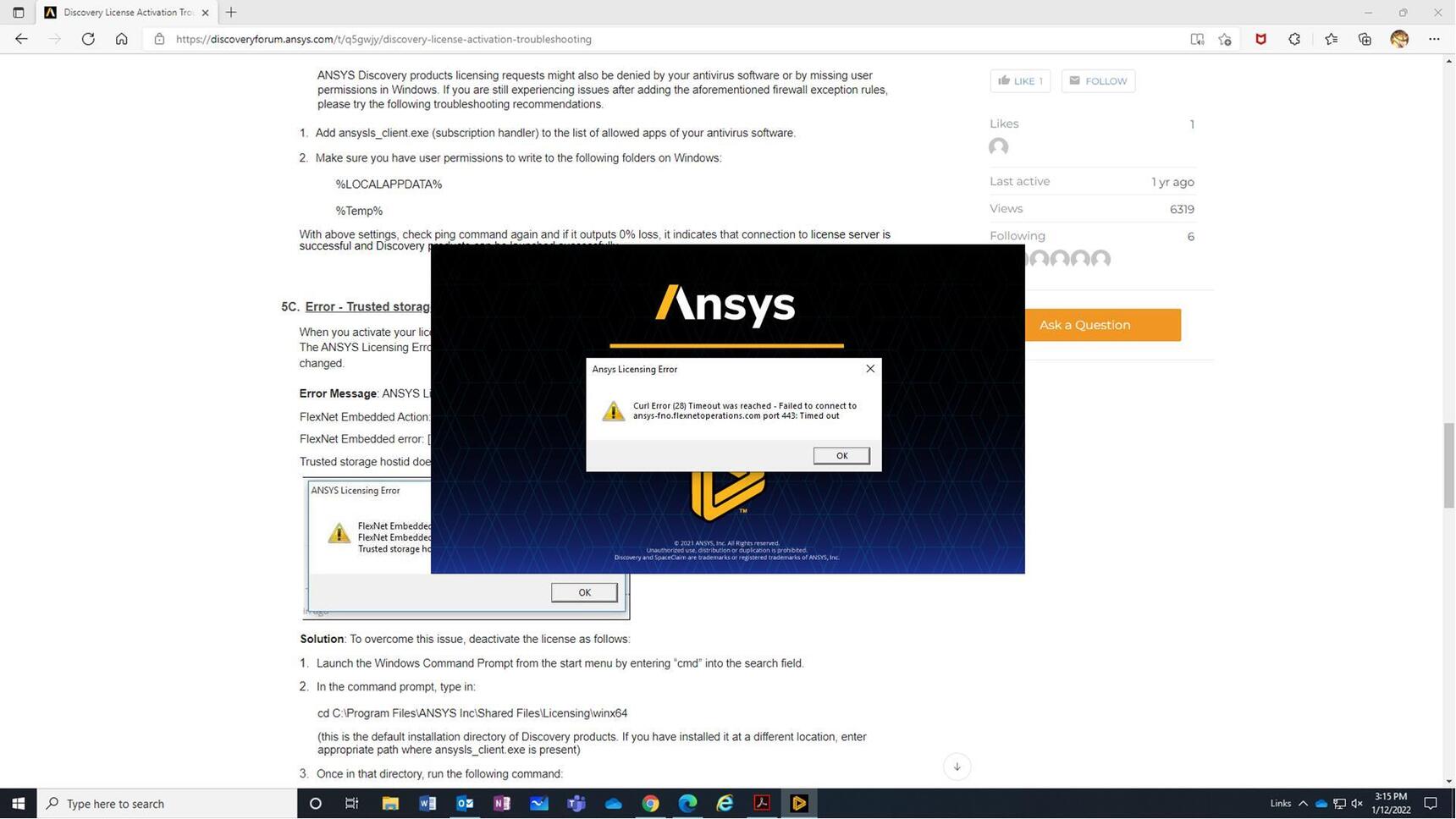1456x819 pixels.
Task: Open the Windows Start menu
Action: click(18, 804)
